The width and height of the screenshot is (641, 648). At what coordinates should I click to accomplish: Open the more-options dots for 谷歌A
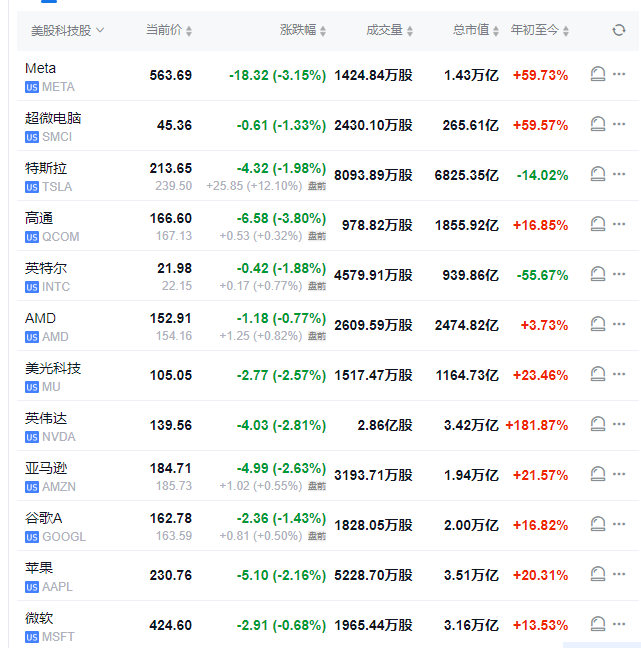pyautogui.click(x=619, y=524)
